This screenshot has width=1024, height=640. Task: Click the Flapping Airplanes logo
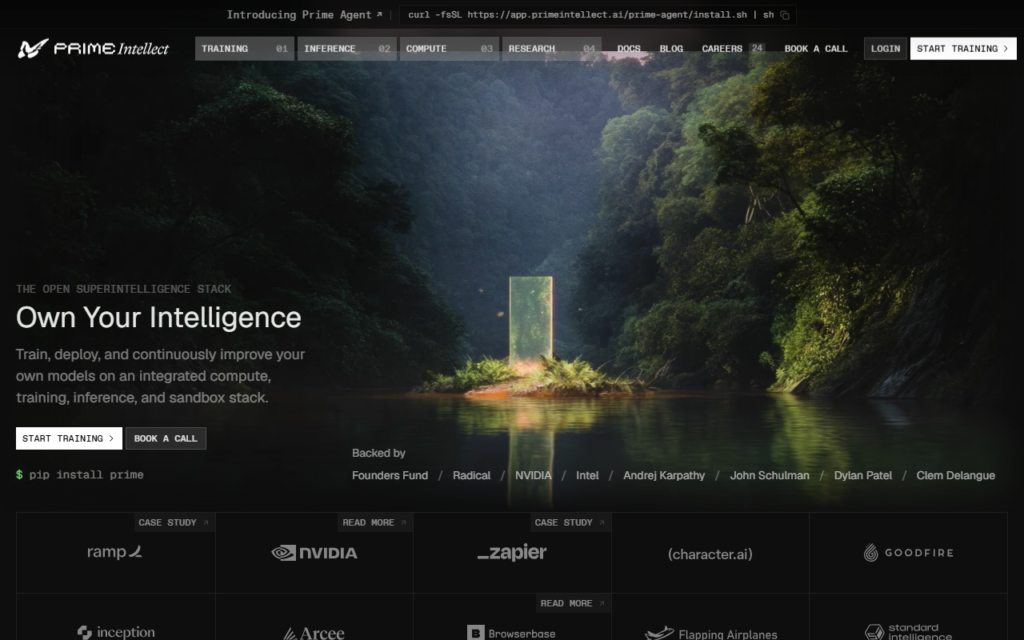click(711, 633)
